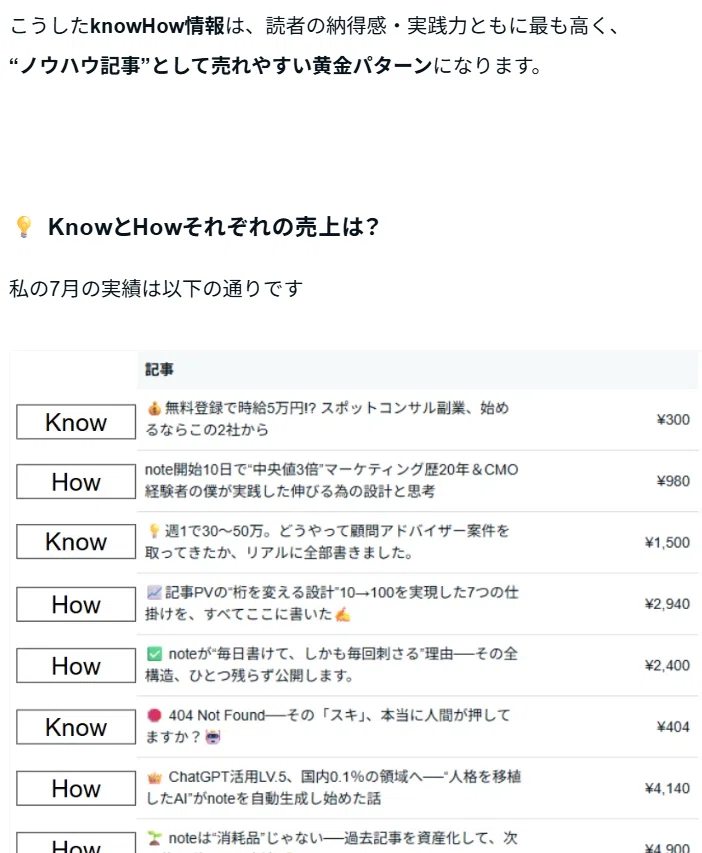Click the ¥4,140 price value
The height and width of the screenshot is (853, 702).
coord(667,789)
